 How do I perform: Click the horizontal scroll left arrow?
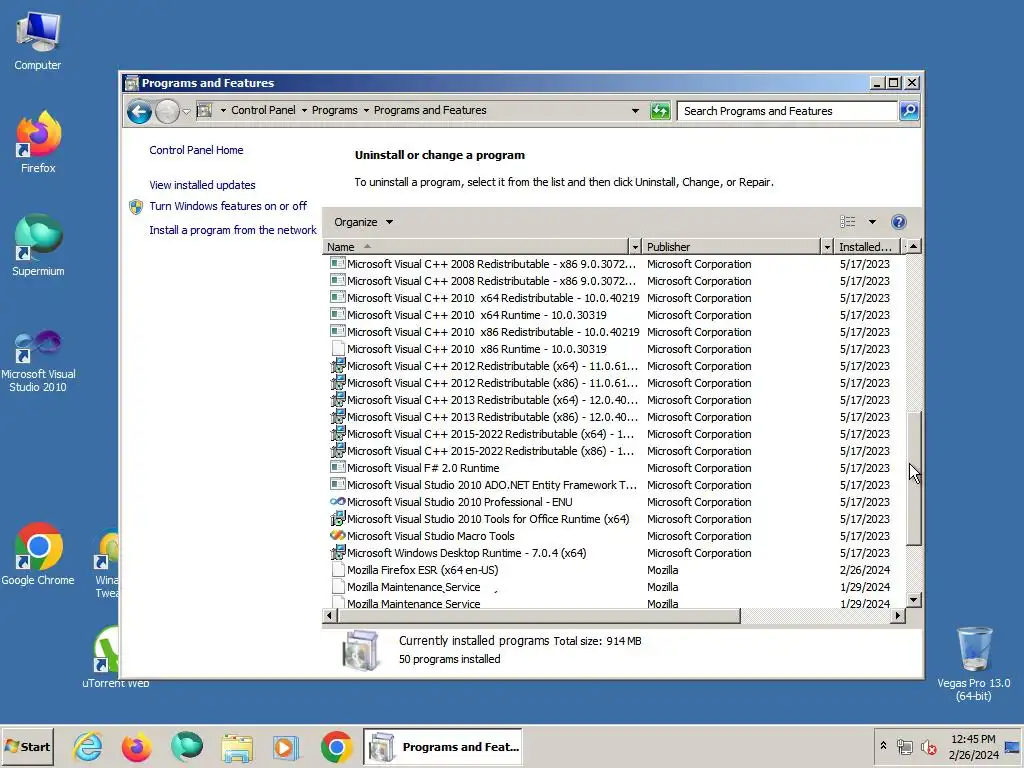(329, 615)
